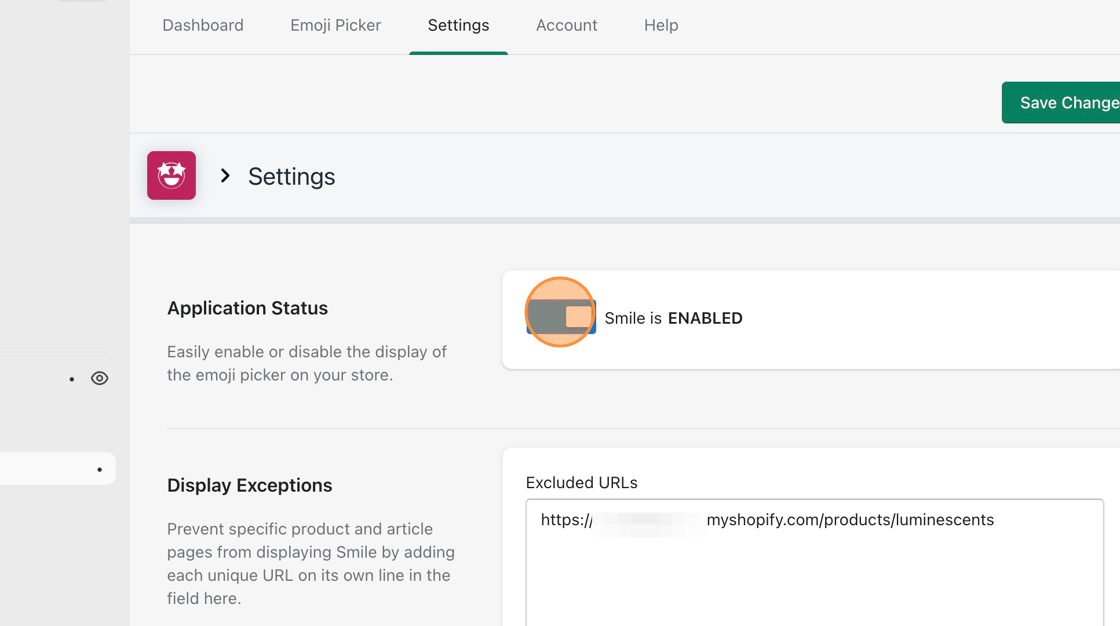Click the Excluded URLs field label
The image size is (1120, 626).
coord(581,483)
